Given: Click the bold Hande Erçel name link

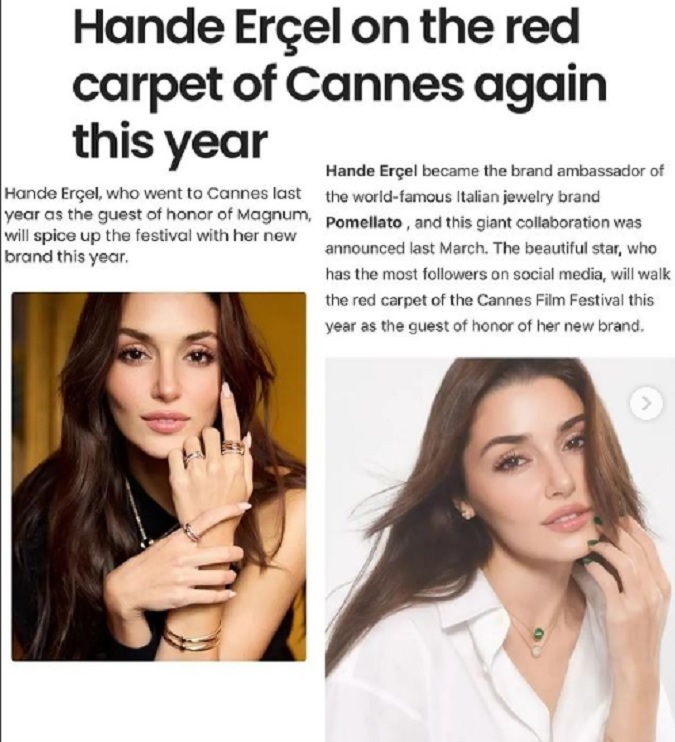Looking at the screenshot, I should [372, 171].
